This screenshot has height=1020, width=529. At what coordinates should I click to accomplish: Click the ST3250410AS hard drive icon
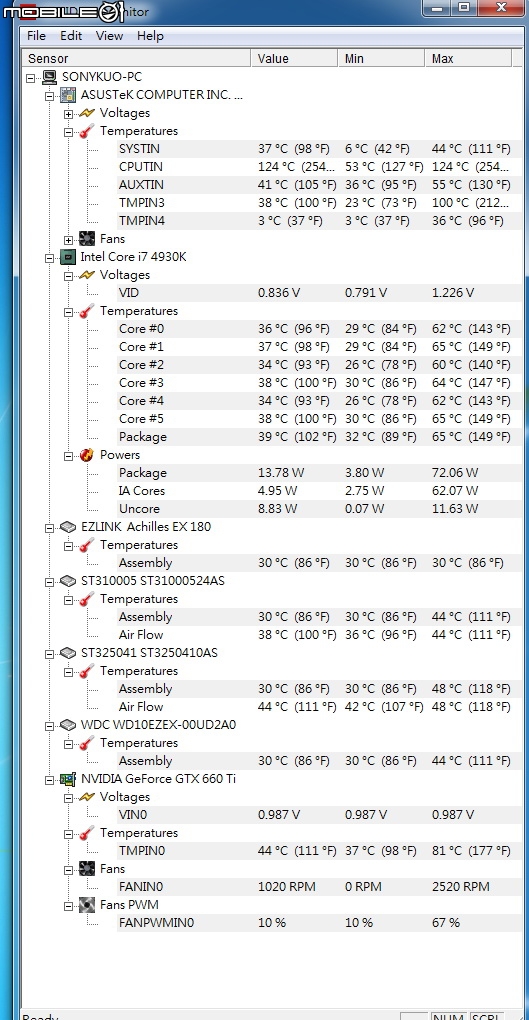(x=67, y=652)
